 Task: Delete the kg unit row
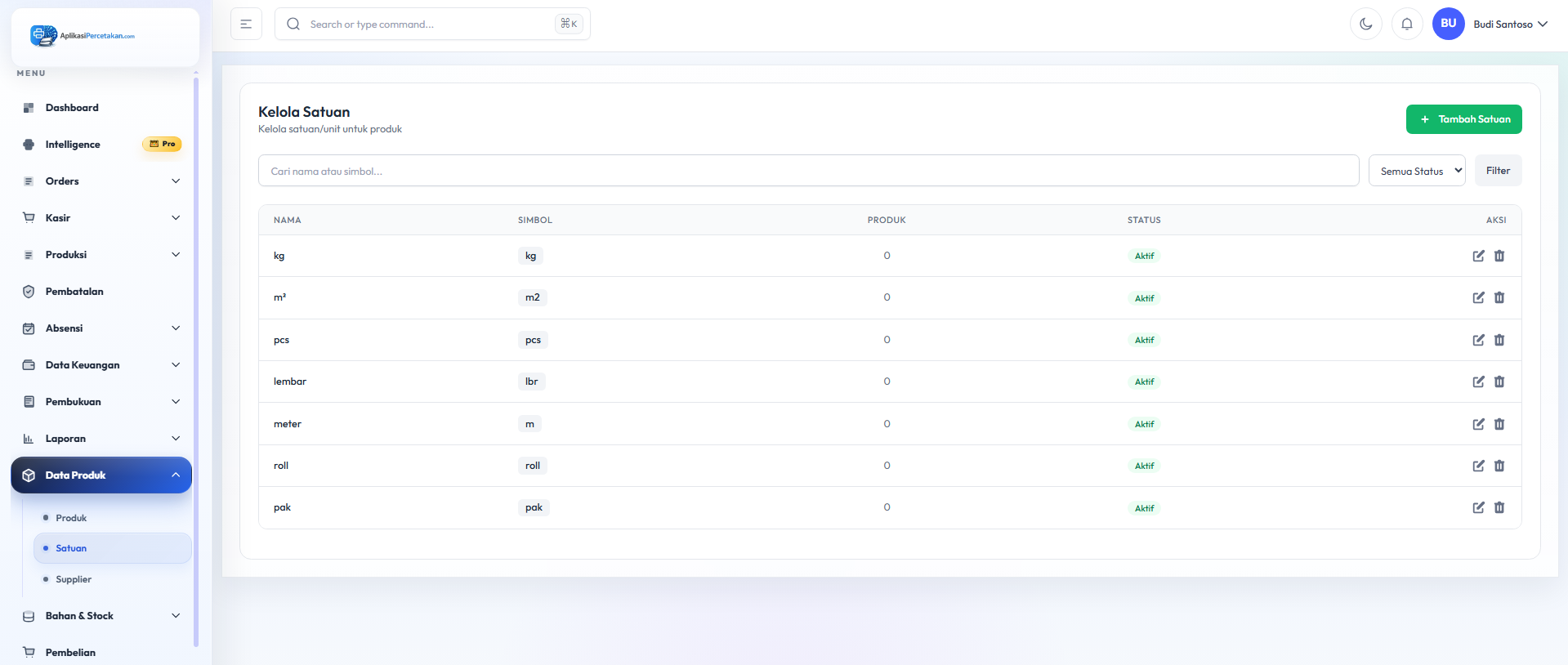[x=1499, y=256]
